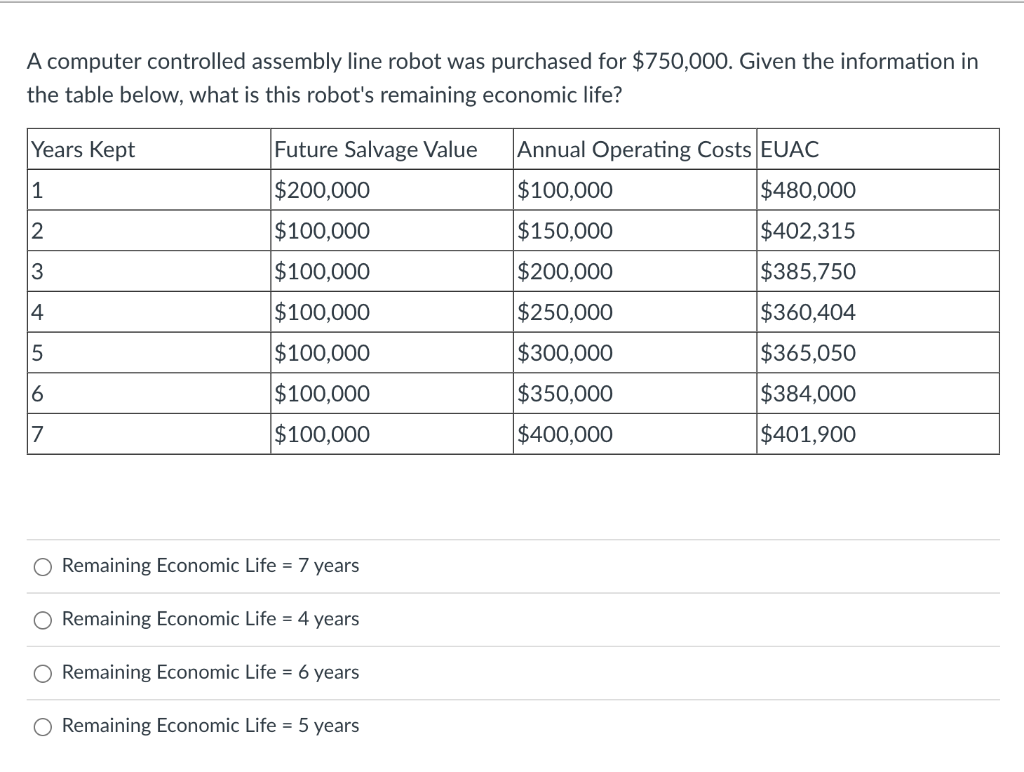Click the $400,000 operating cost cell
The width and height of the screenshot is (1024, 772).
point(635,434)
